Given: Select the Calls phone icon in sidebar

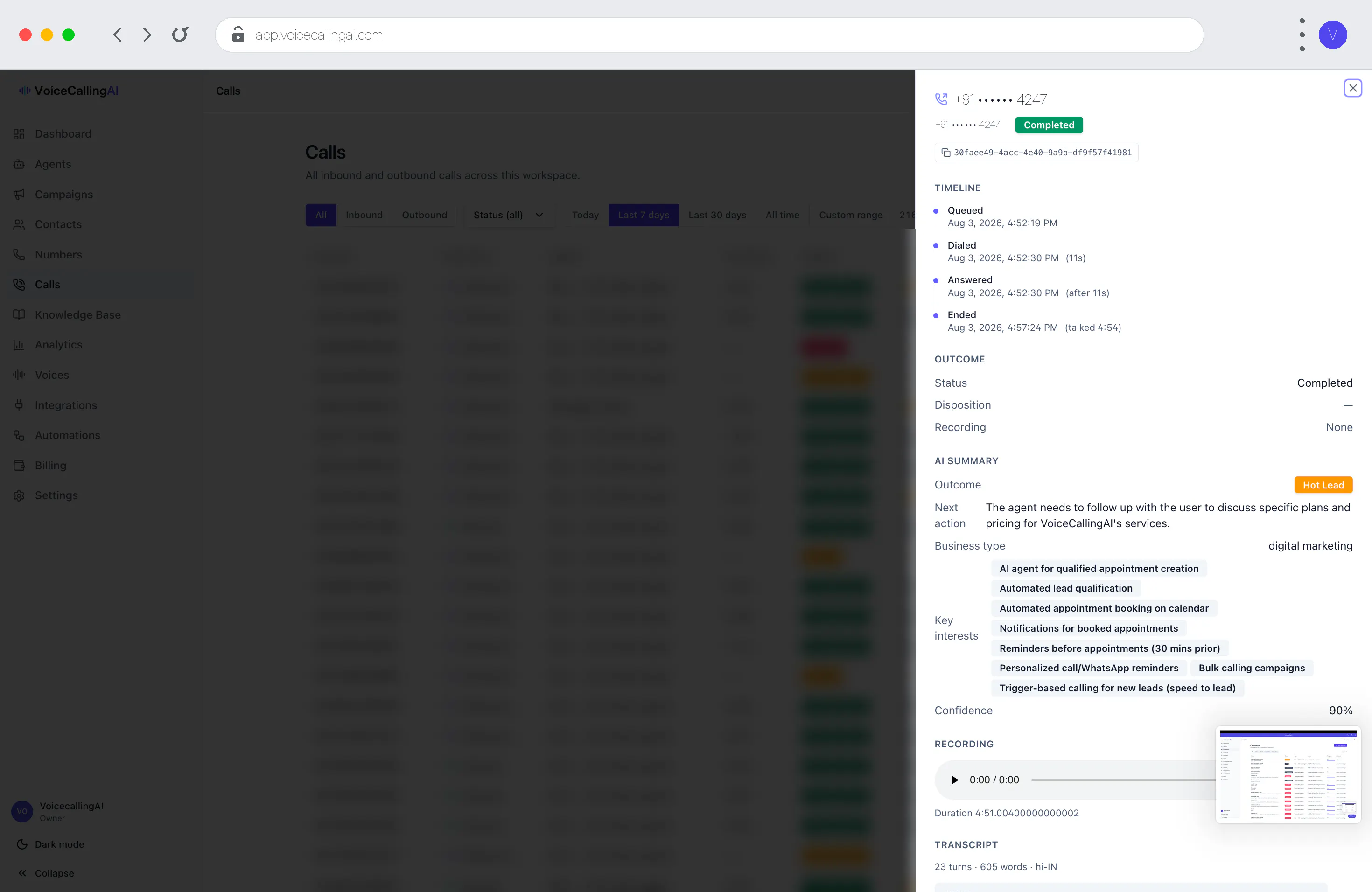Looking at the screenshot, I should [19, 285].
